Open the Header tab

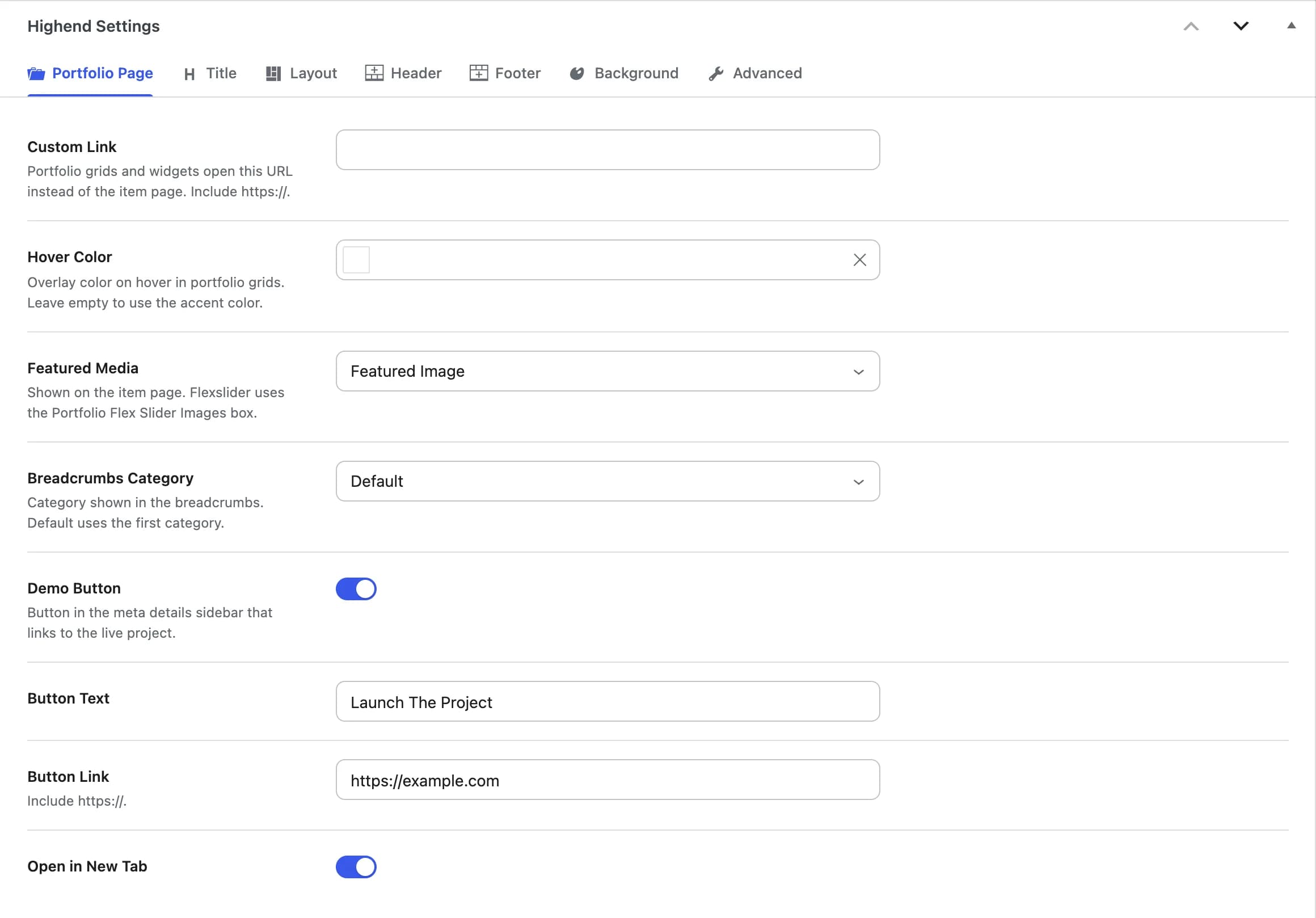403,73
